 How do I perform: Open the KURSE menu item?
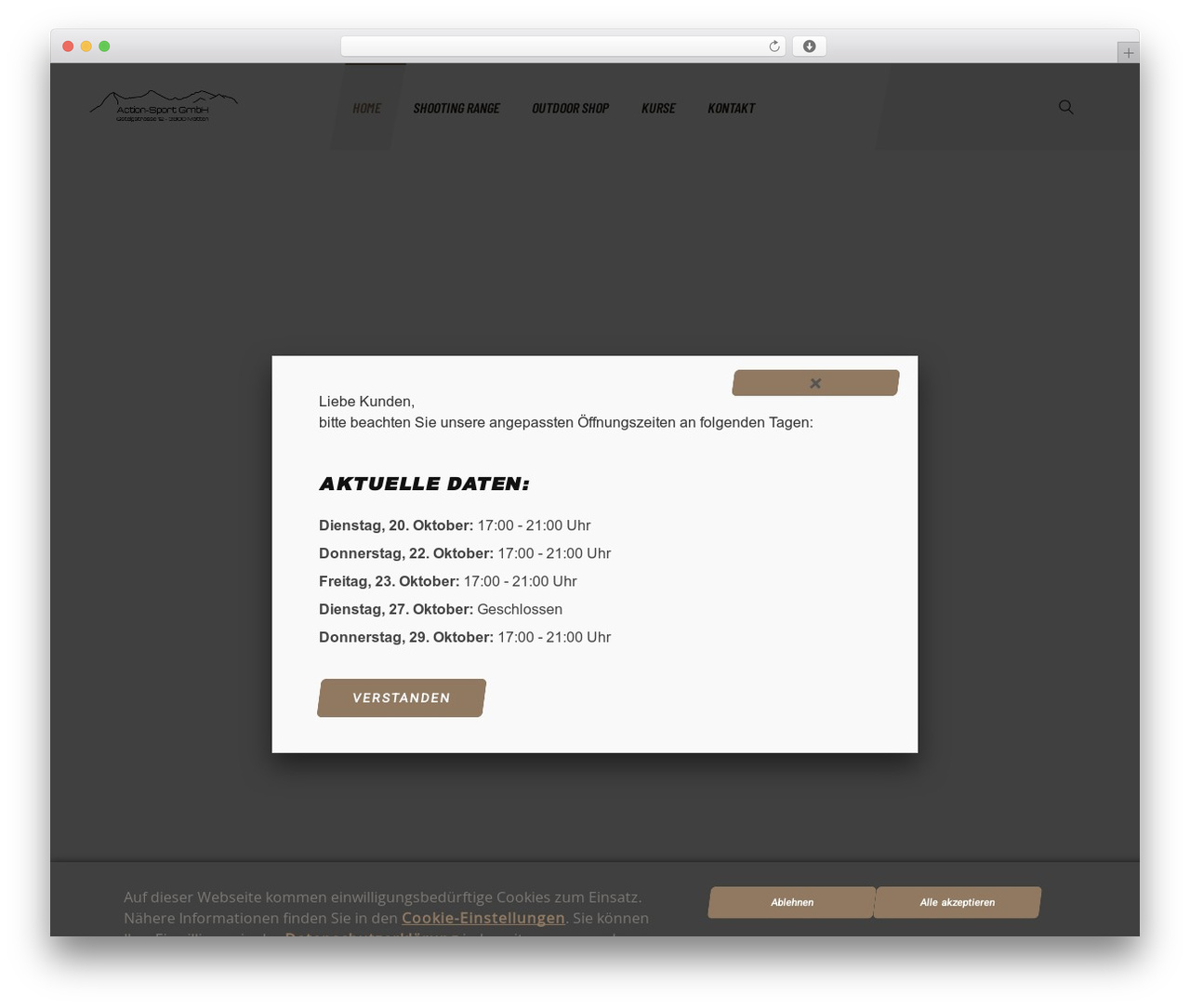pos(658,108)
